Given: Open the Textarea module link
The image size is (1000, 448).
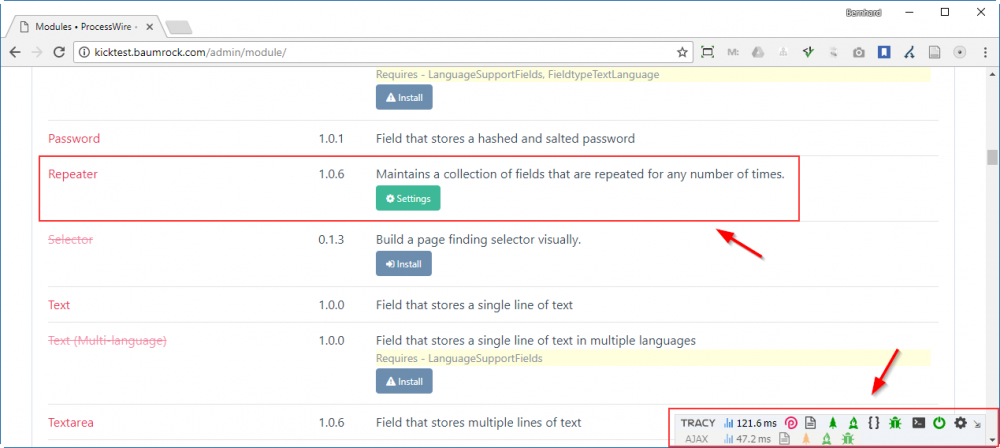Looking at the screenshot, I should (x=72, y=422).
